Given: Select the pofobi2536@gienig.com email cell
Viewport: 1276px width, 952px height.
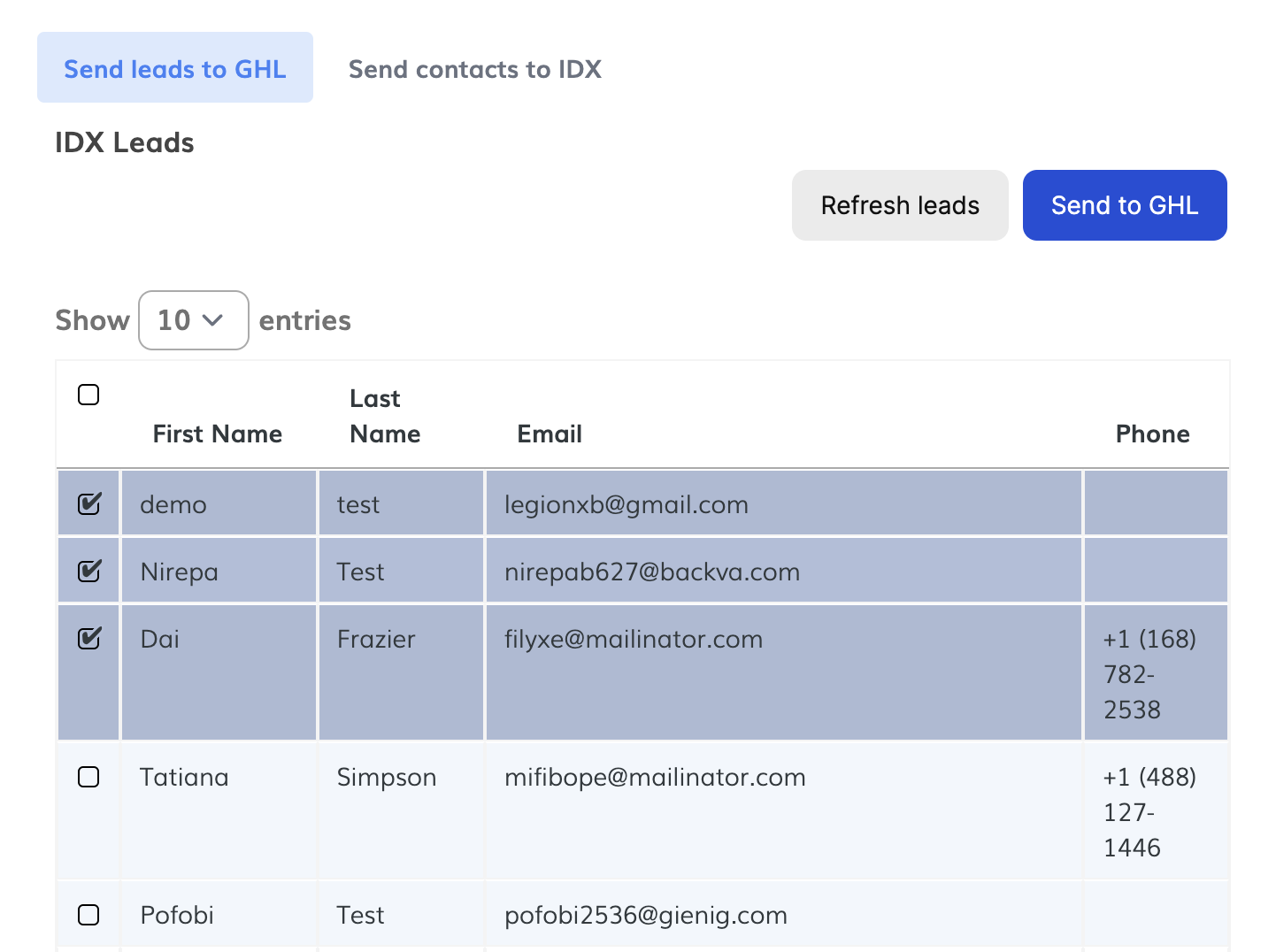Looking at the screenshot, I should click(x=645, y=915).
